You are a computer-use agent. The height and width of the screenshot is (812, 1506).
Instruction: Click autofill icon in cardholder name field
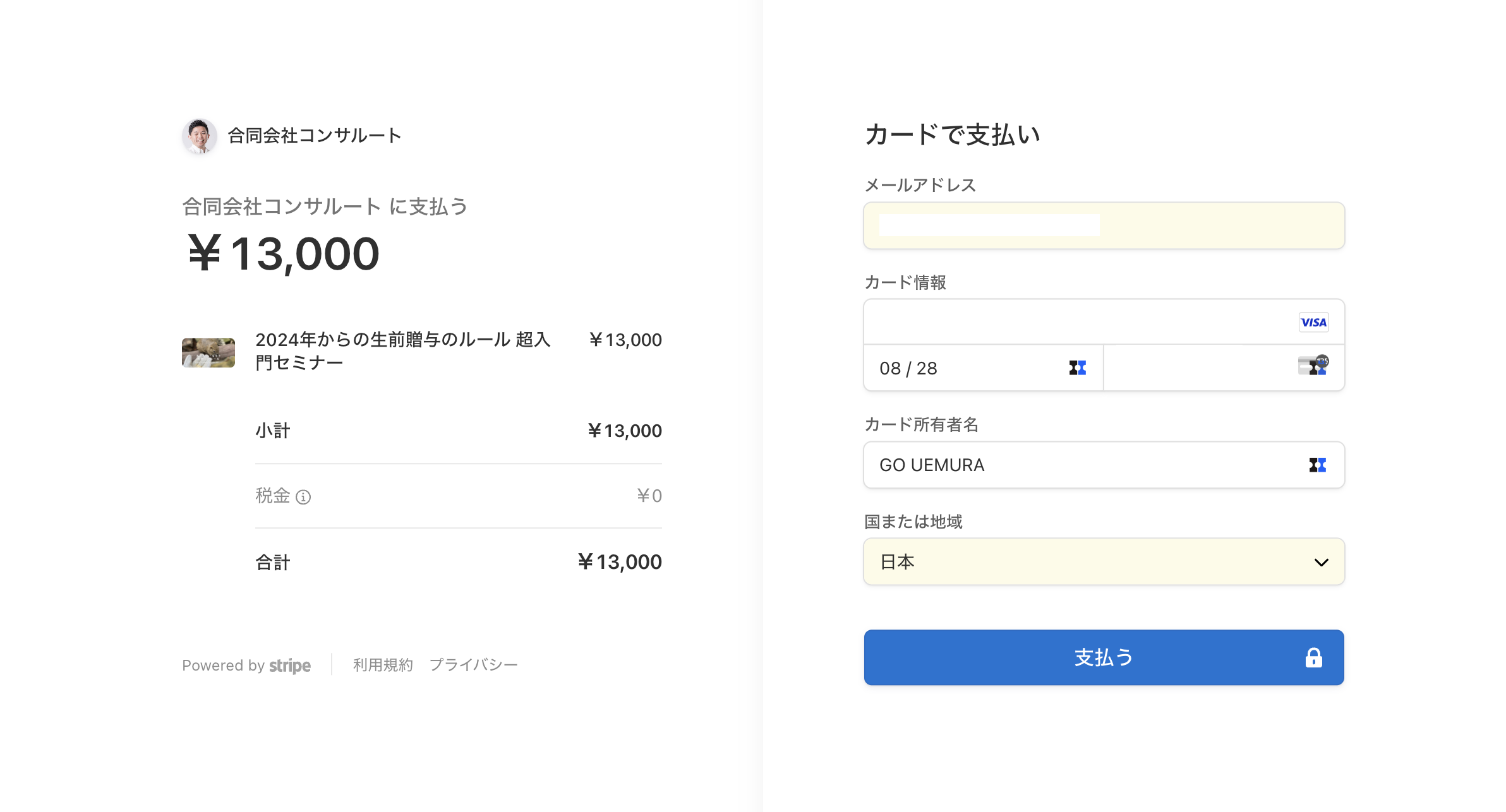(1317, 465)
